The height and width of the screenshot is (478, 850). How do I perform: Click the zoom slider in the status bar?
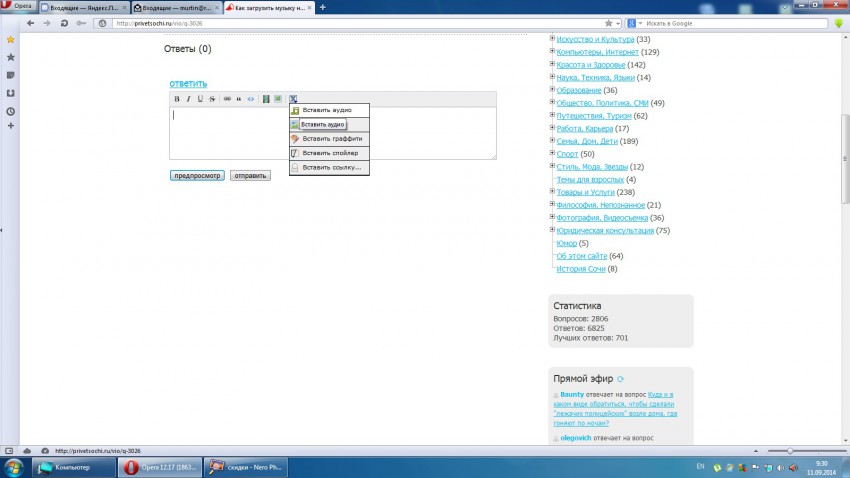[790, 451]
